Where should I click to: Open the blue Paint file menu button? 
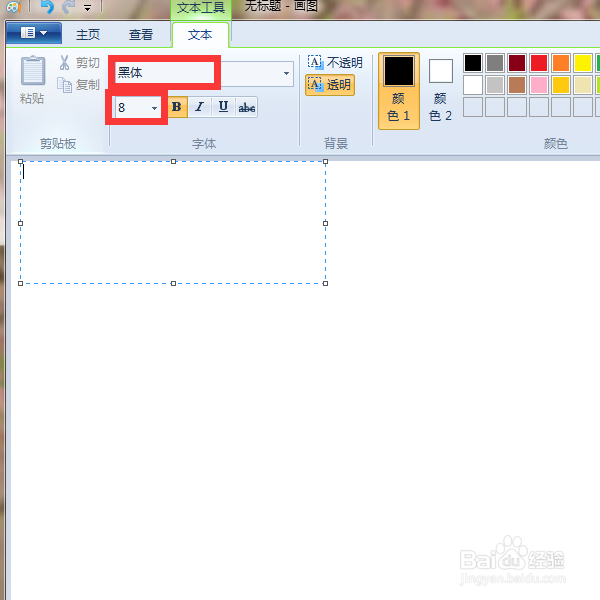coord(34,33)
